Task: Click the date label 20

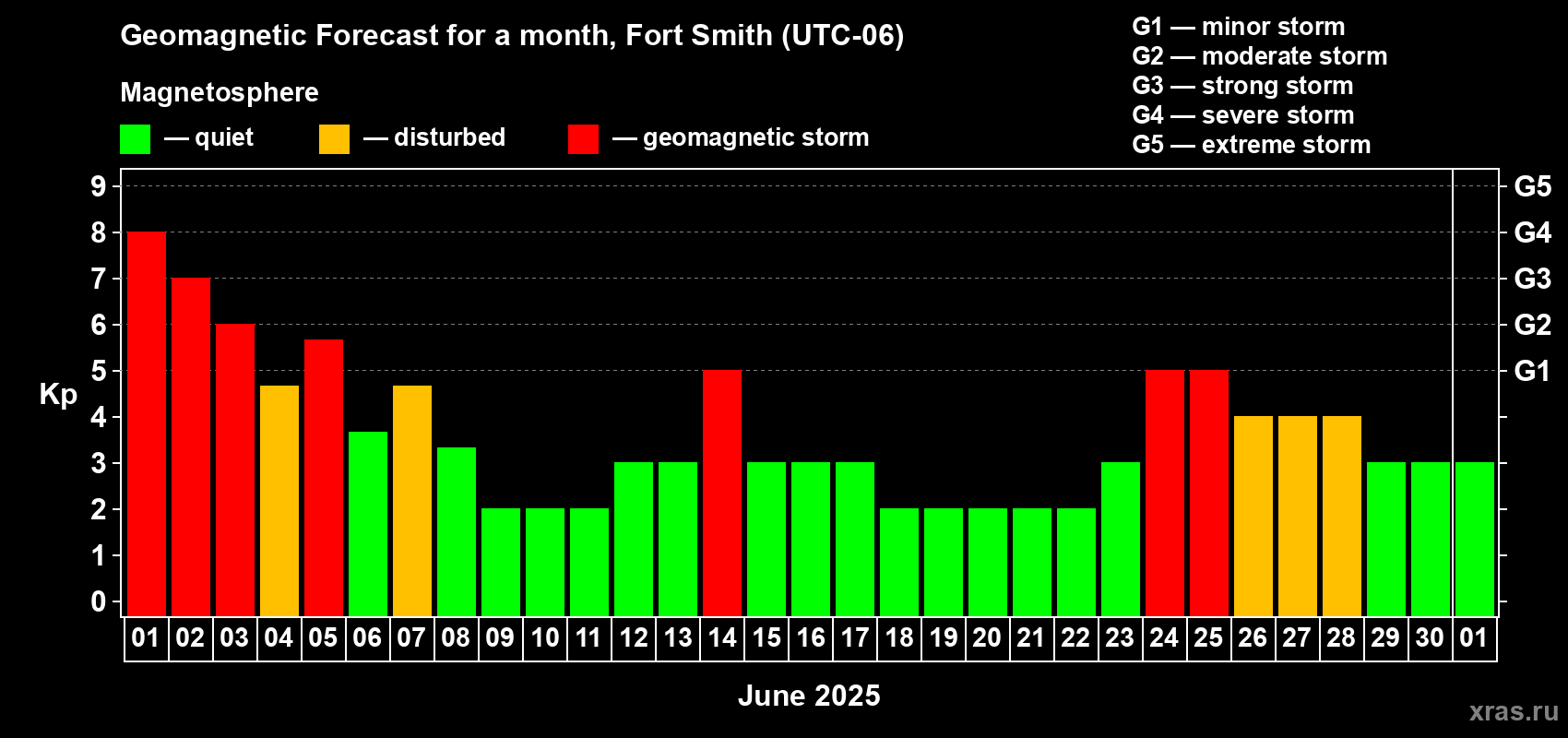Action: [x=987, y=637]
